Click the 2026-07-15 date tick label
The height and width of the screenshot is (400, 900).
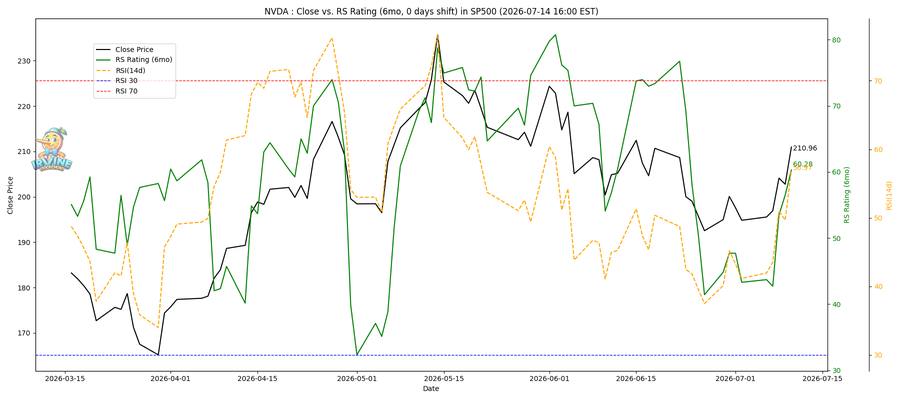tap(822, 379)
